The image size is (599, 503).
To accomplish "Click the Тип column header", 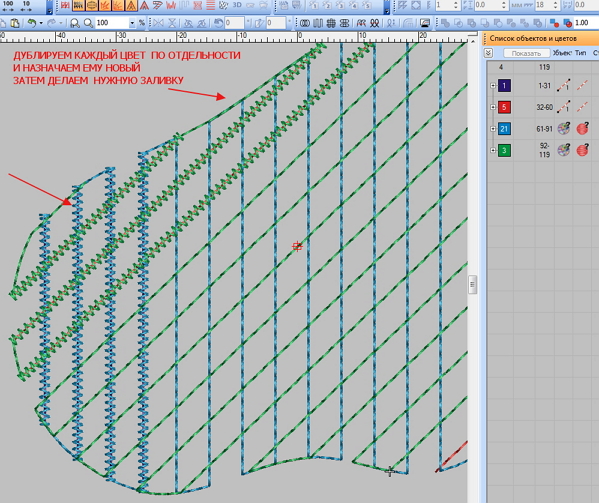I will 580,53.
